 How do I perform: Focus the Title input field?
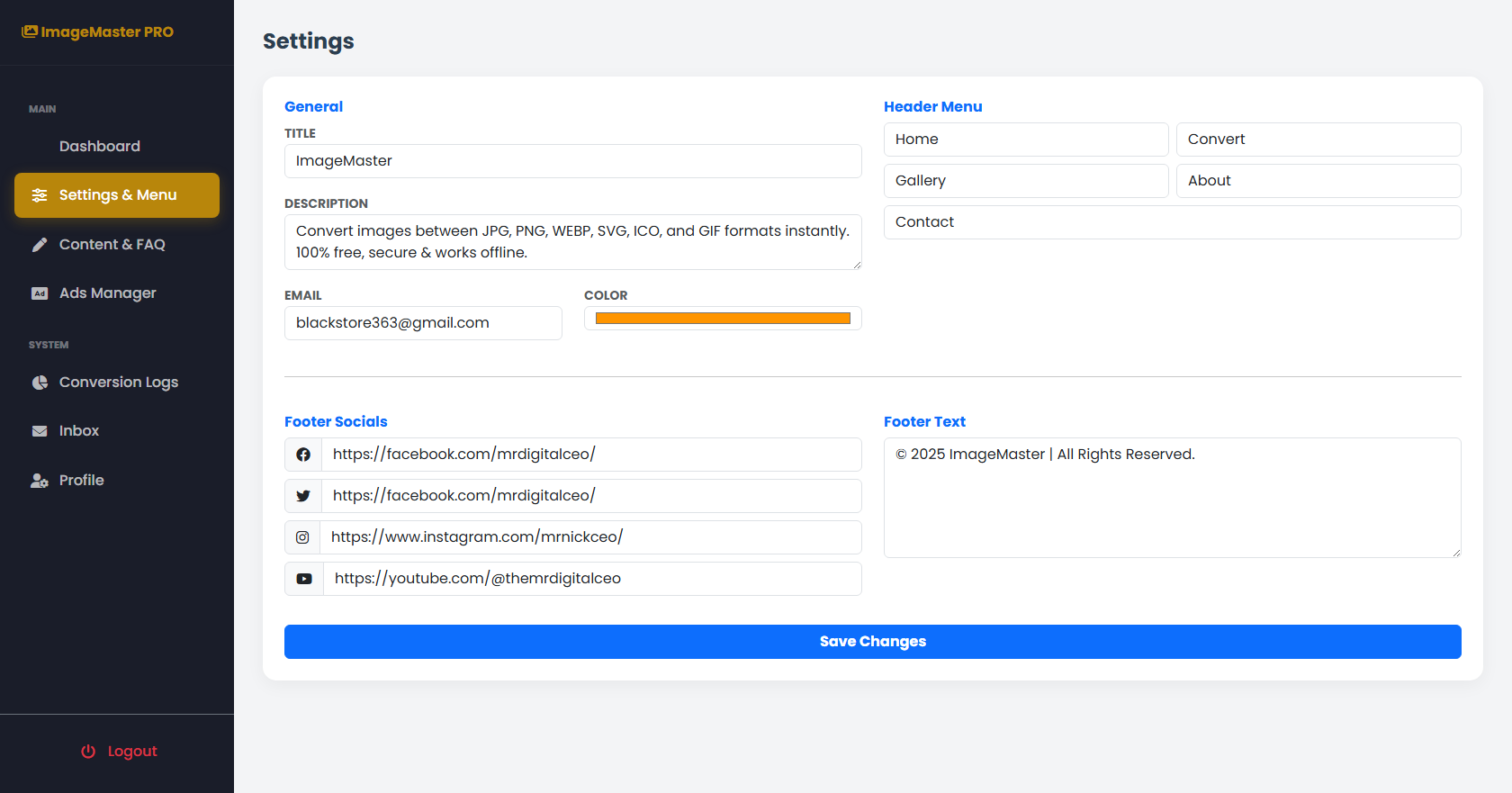click(572, 161)
